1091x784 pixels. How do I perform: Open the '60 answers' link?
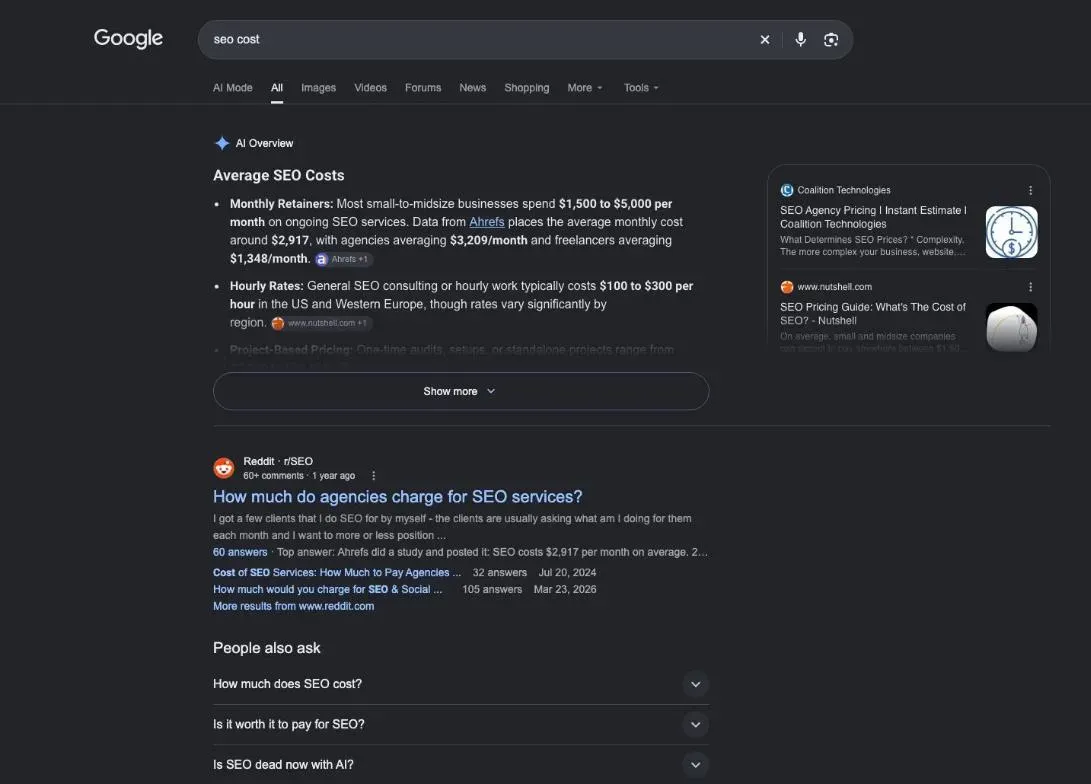(x=240, y=552)
